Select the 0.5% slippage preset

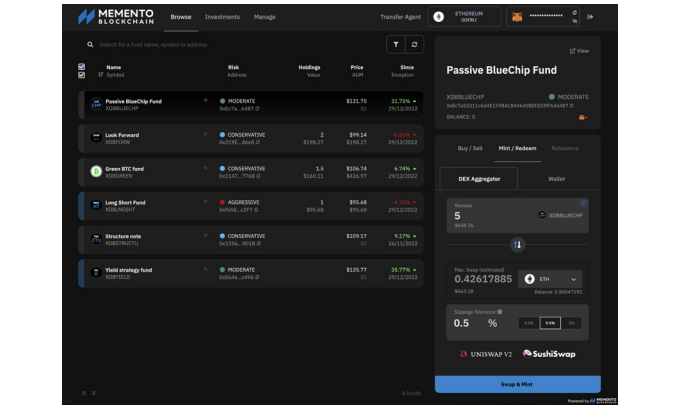549,323
